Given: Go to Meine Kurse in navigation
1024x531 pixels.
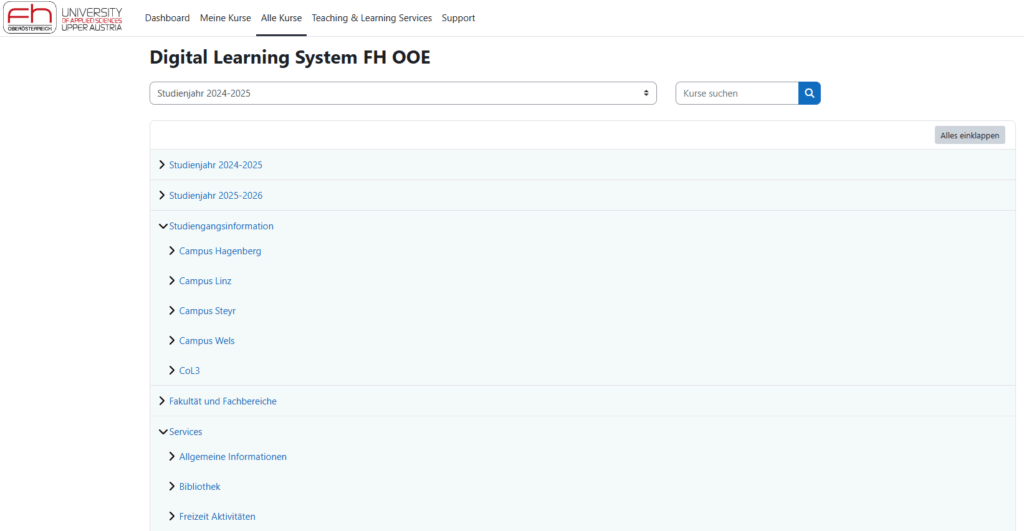Looking at the screenshot, I should pos(225,18).
